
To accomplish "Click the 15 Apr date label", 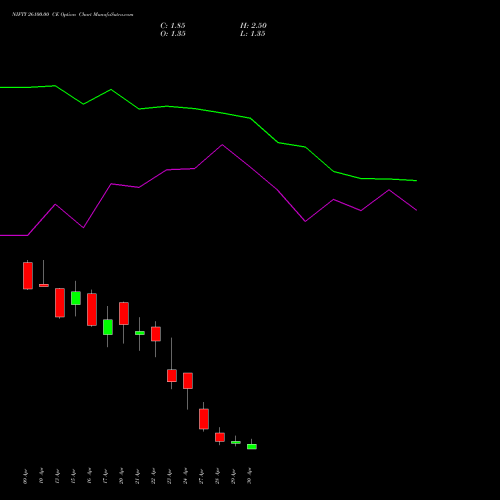I will [x=74, y=477].
